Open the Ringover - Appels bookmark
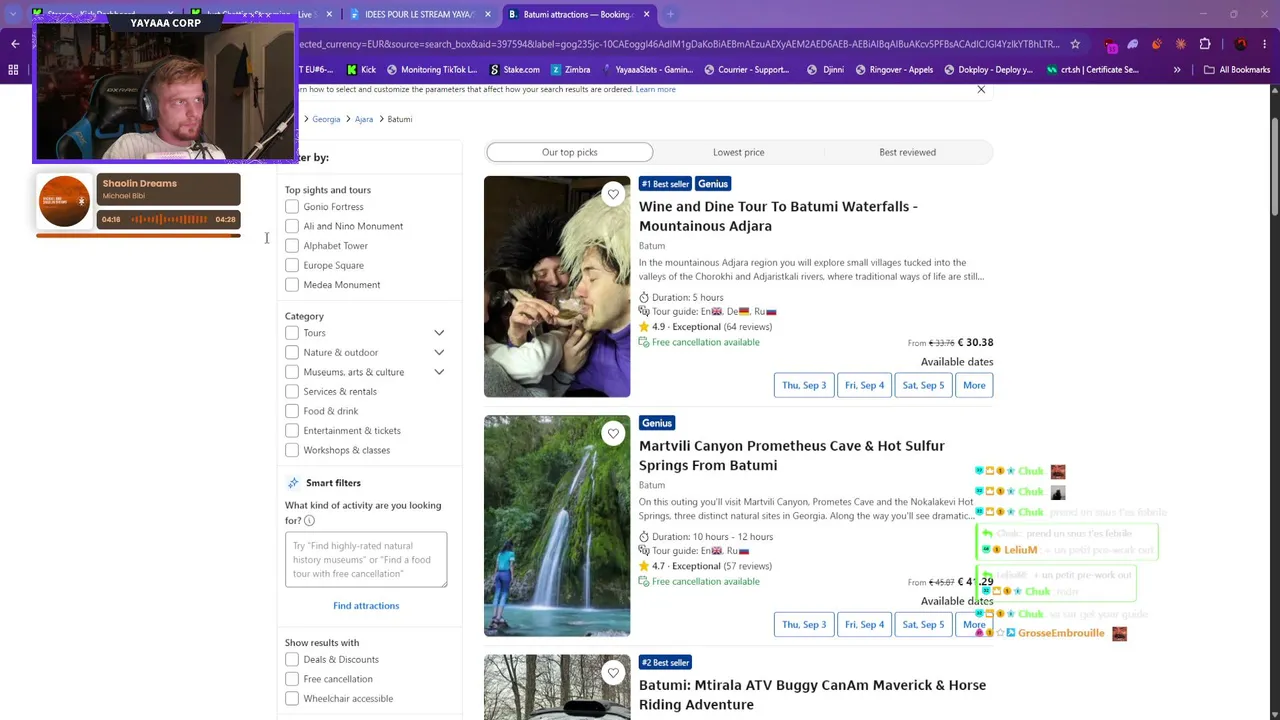 896,70
